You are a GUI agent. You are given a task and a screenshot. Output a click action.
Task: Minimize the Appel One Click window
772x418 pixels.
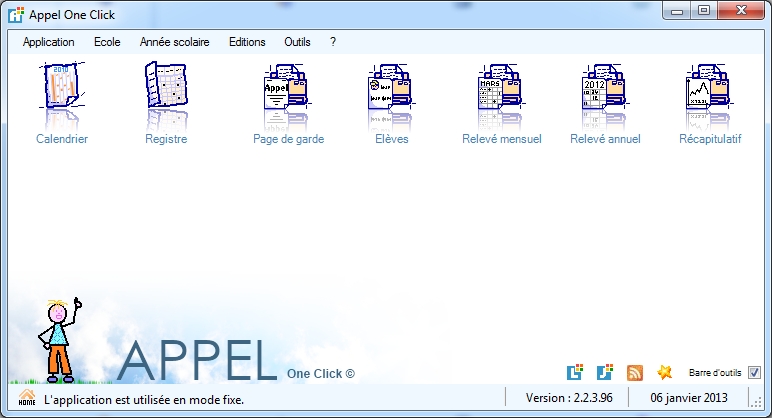tap(676, 11)
